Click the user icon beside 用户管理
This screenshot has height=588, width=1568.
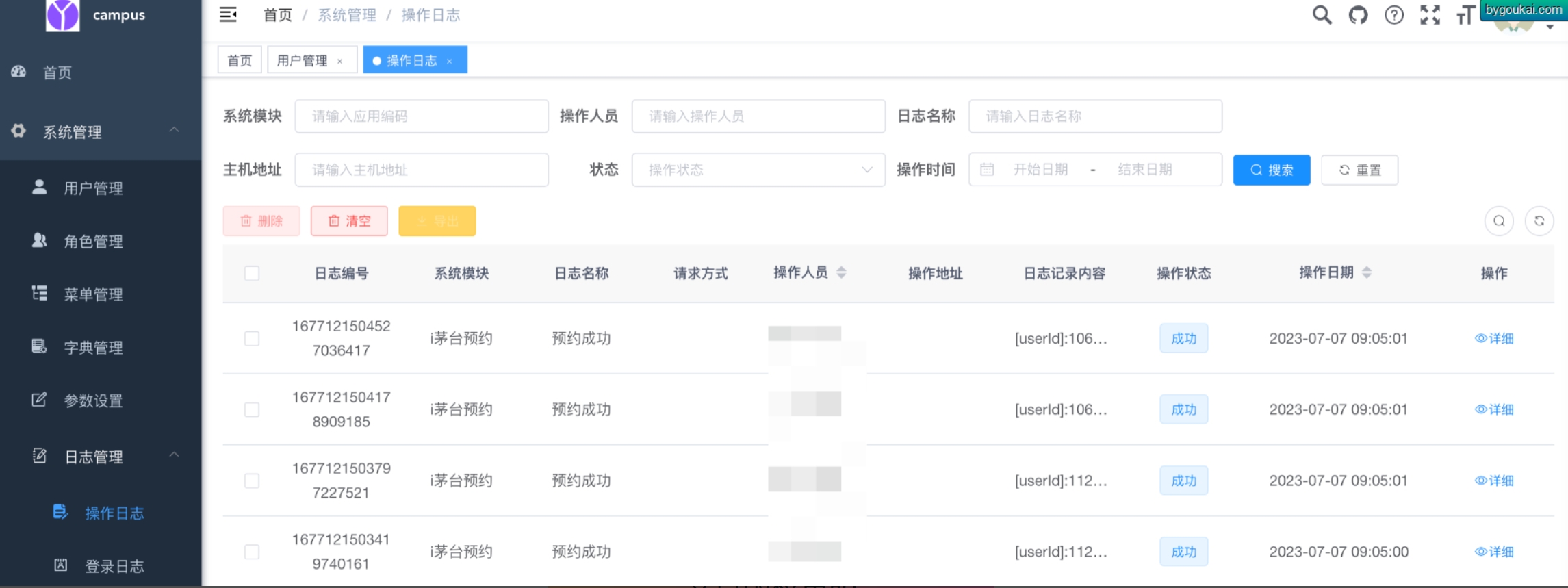coord(40,187)
